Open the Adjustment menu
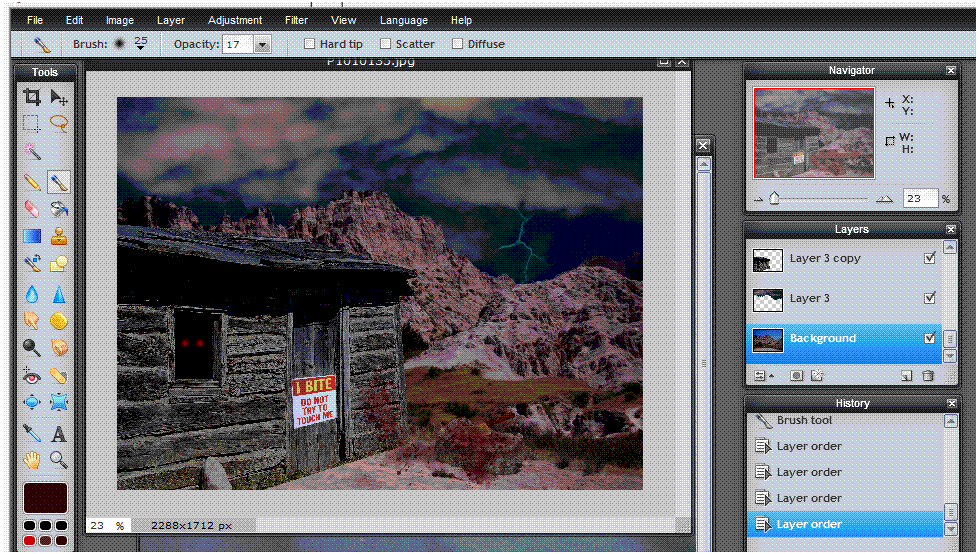978x554 pixels. [x=235, y=20]
